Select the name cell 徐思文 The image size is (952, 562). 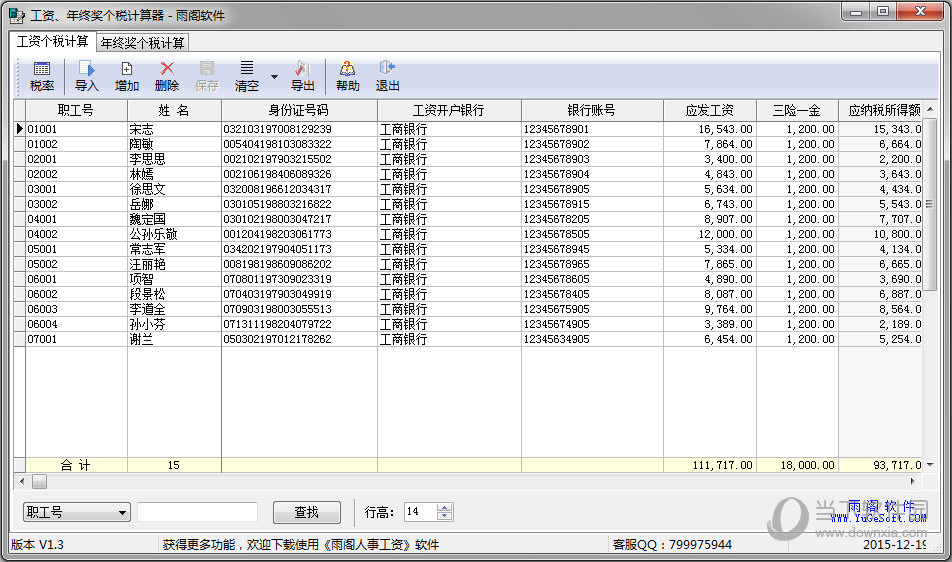tap(174, 189)
